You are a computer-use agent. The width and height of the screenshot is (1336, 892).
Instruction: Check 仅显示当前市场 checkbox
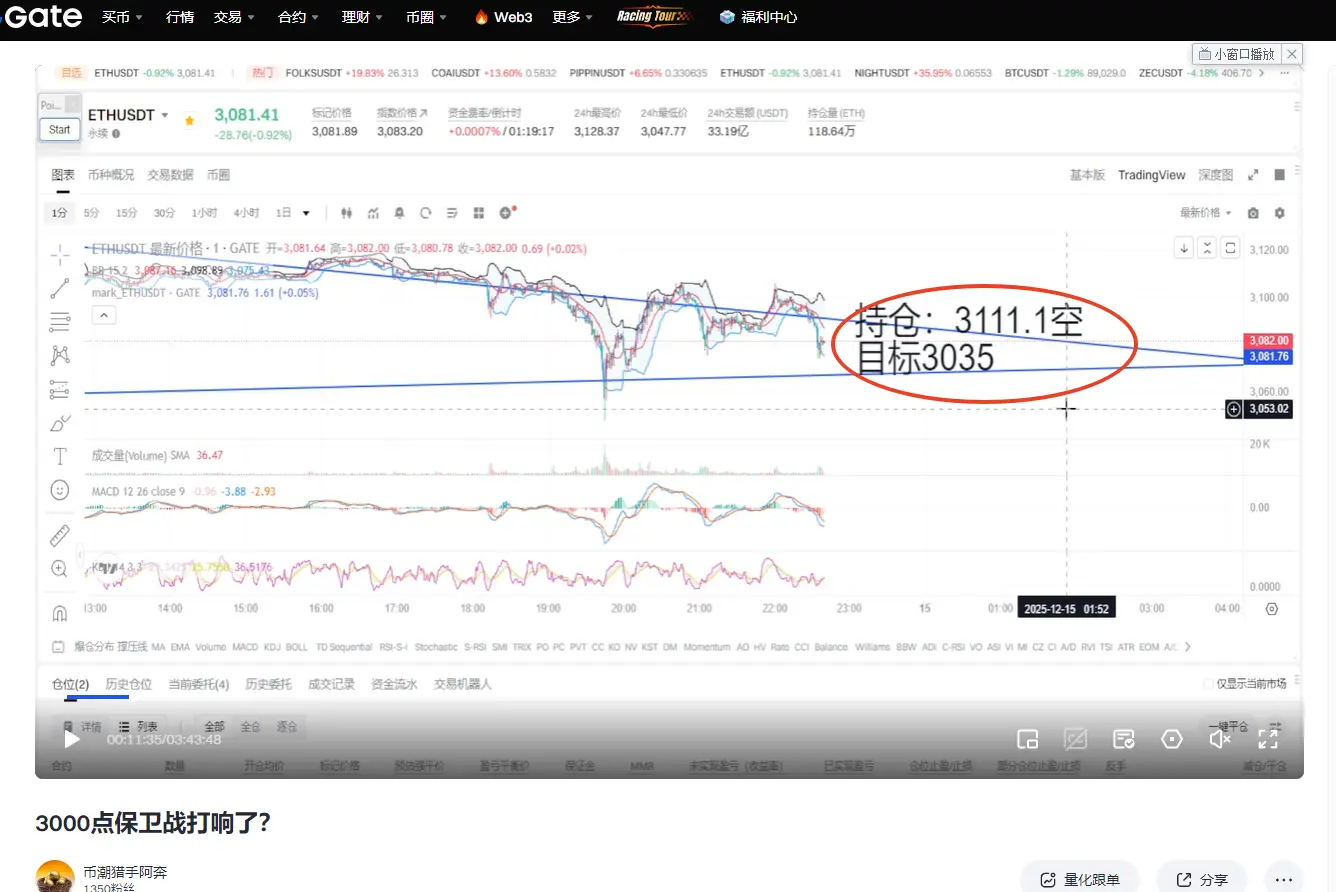[1208, 684]
